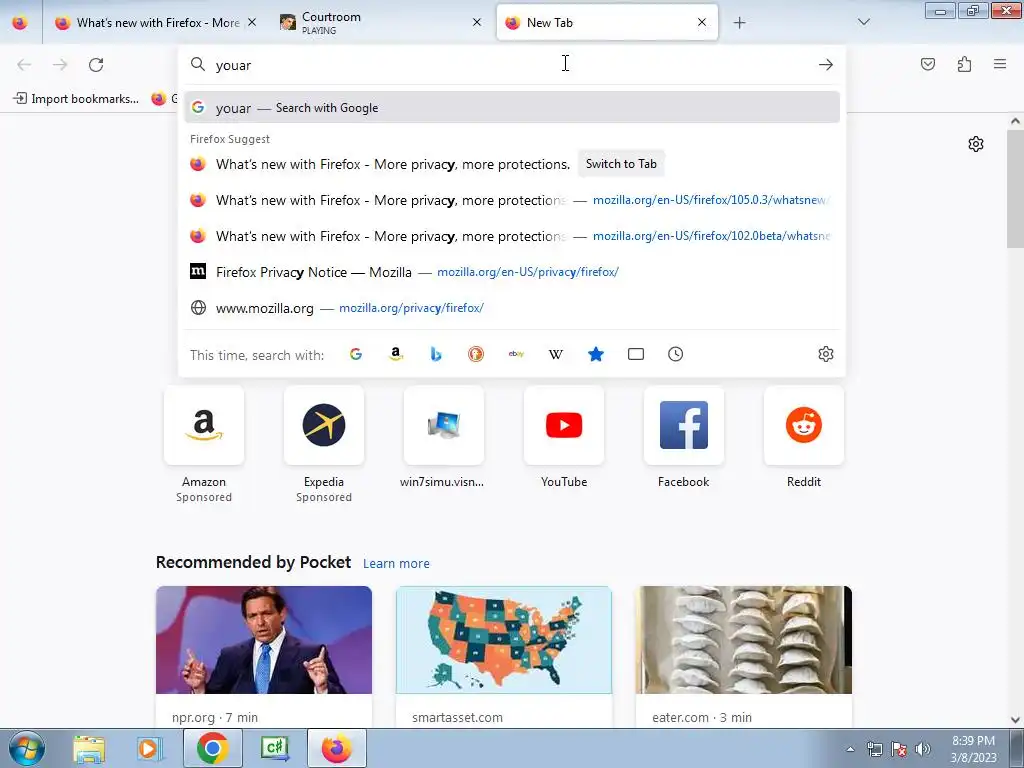Click the C# app taskbar icon
The height and width of the screenshot is (768, 1024).
[274, 748]
